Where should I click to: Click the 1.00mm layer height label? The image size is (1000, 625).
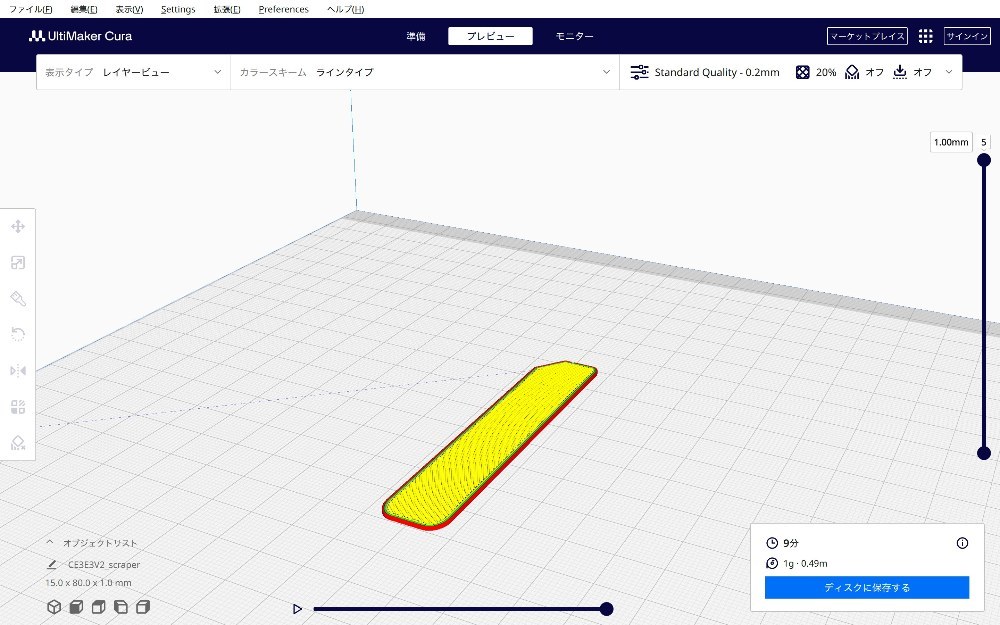[951, 142]
